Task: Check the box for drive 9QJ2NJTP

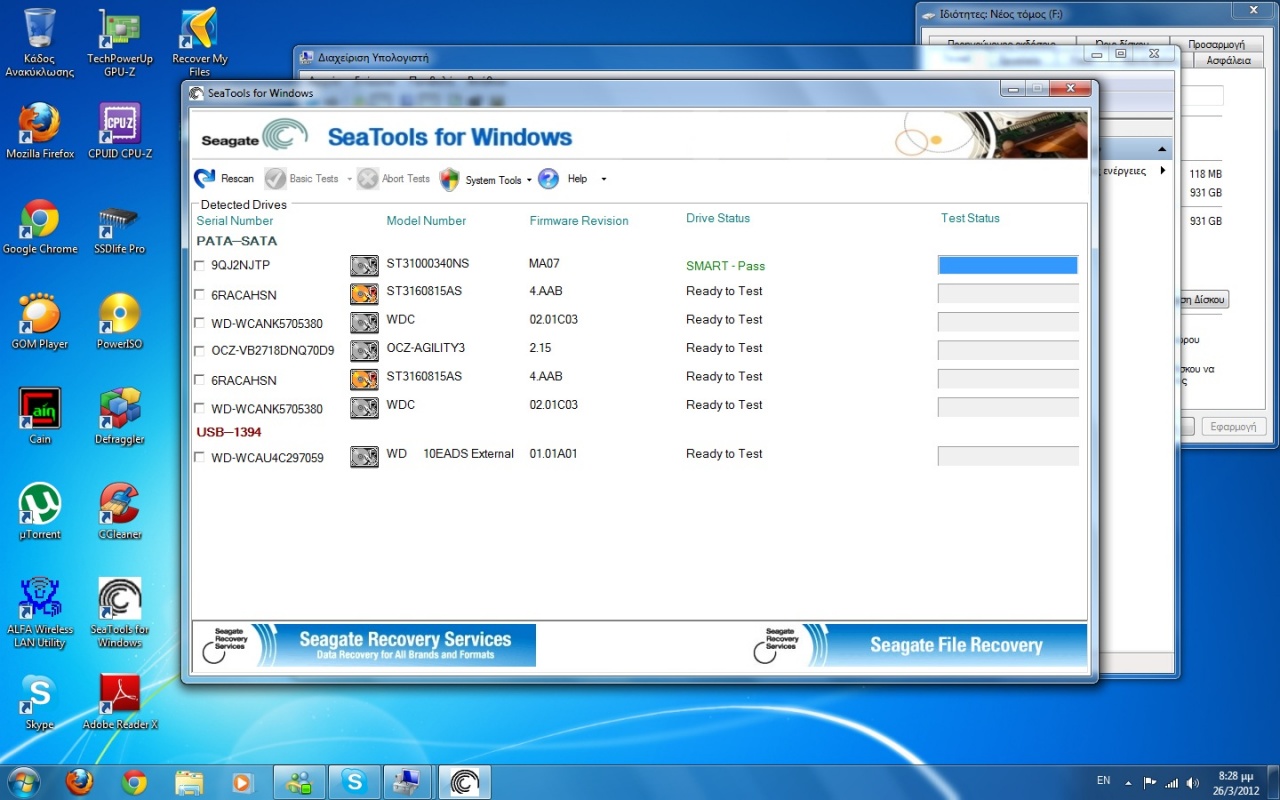Action: 199,266
